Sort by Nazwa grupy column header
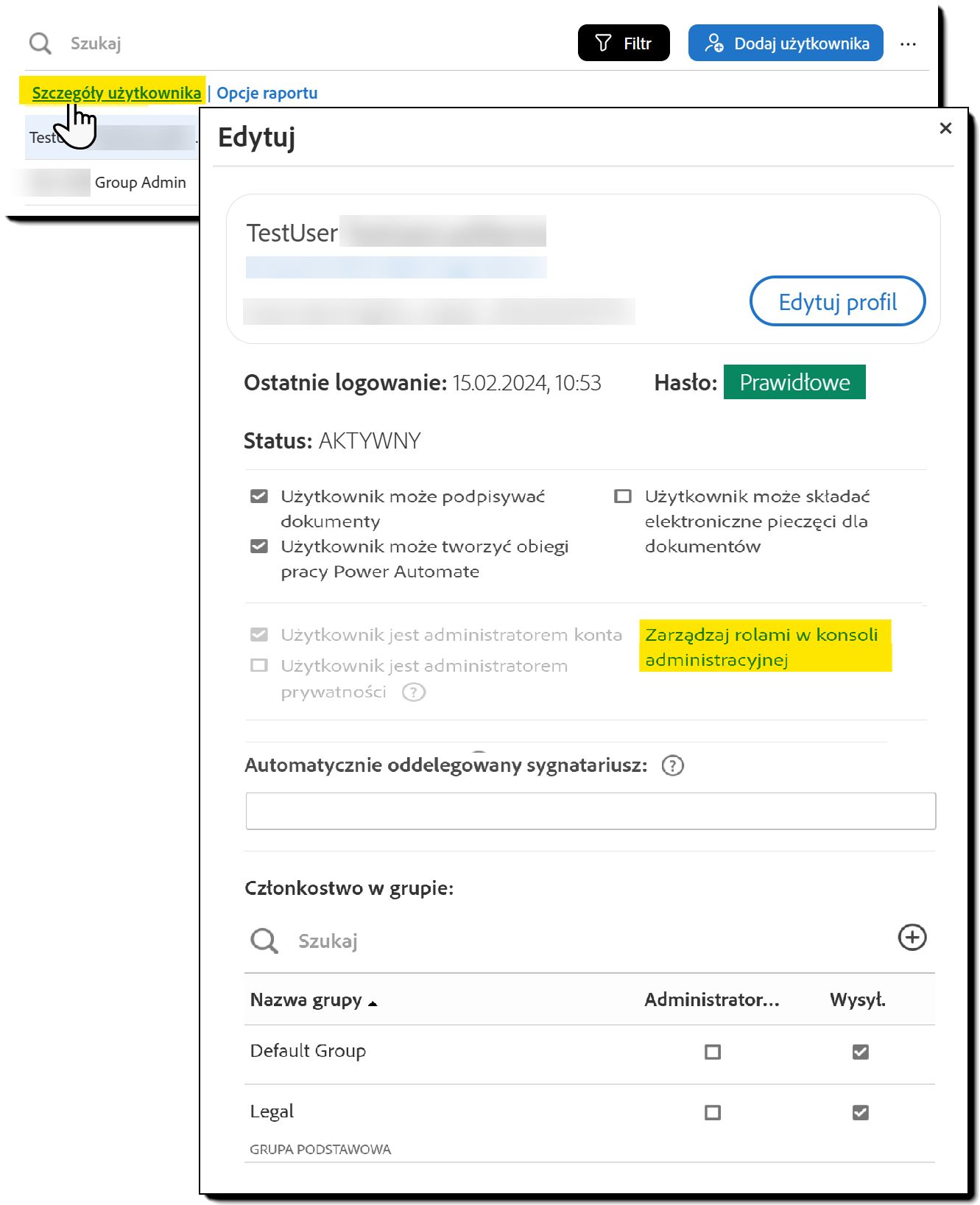This screenshot has width=980, height=1205. (314, 1000)
